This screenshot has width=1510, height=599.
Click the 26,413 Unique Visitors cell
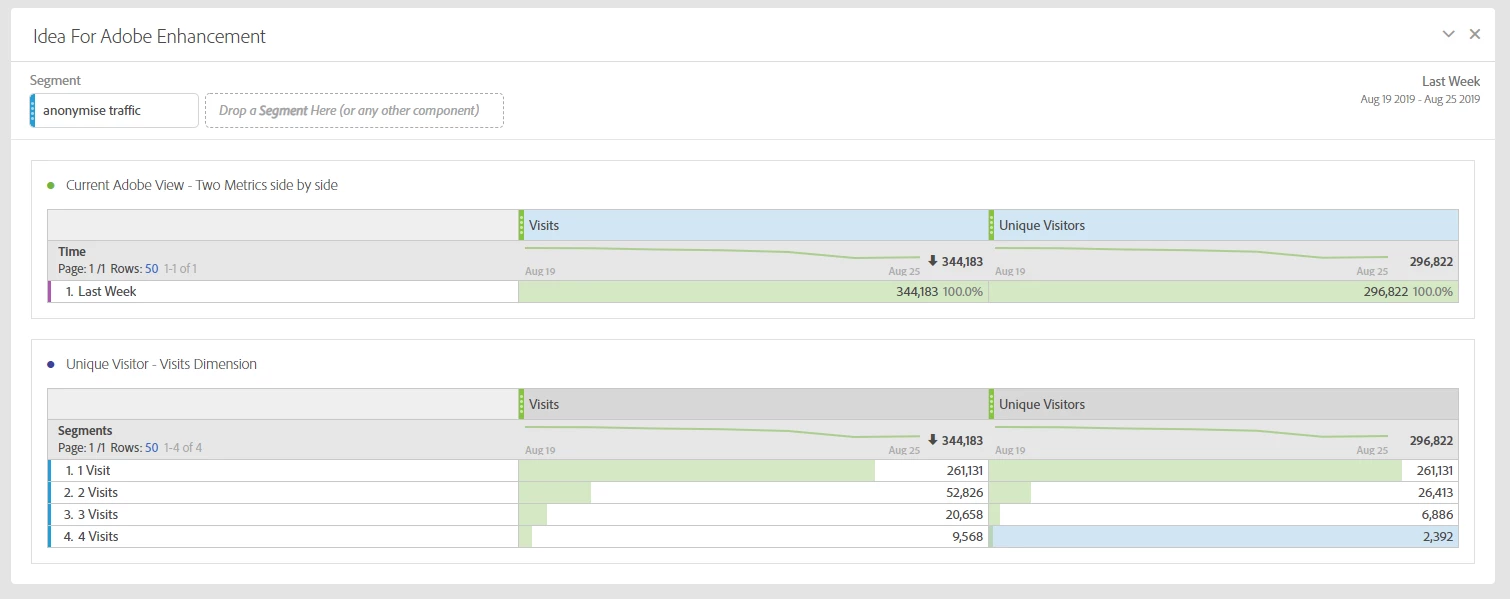1224,492
